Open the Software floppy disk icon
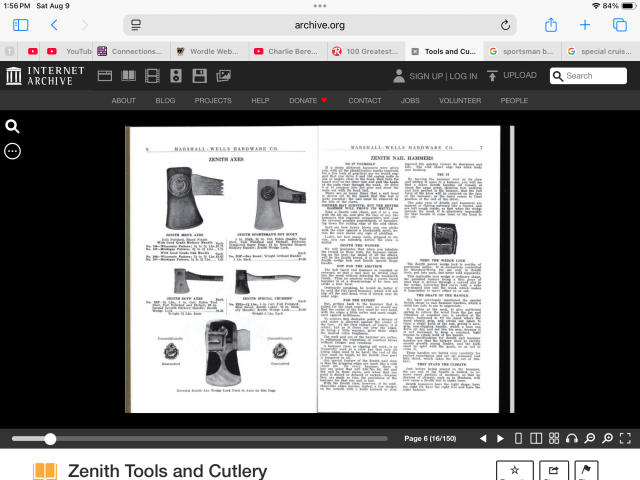Screen dimensions: 640x480 point(200,76)
